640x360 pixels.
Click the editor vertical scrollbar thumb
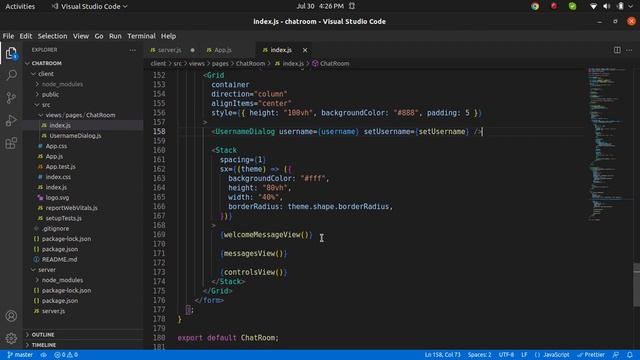pos(636,285)
